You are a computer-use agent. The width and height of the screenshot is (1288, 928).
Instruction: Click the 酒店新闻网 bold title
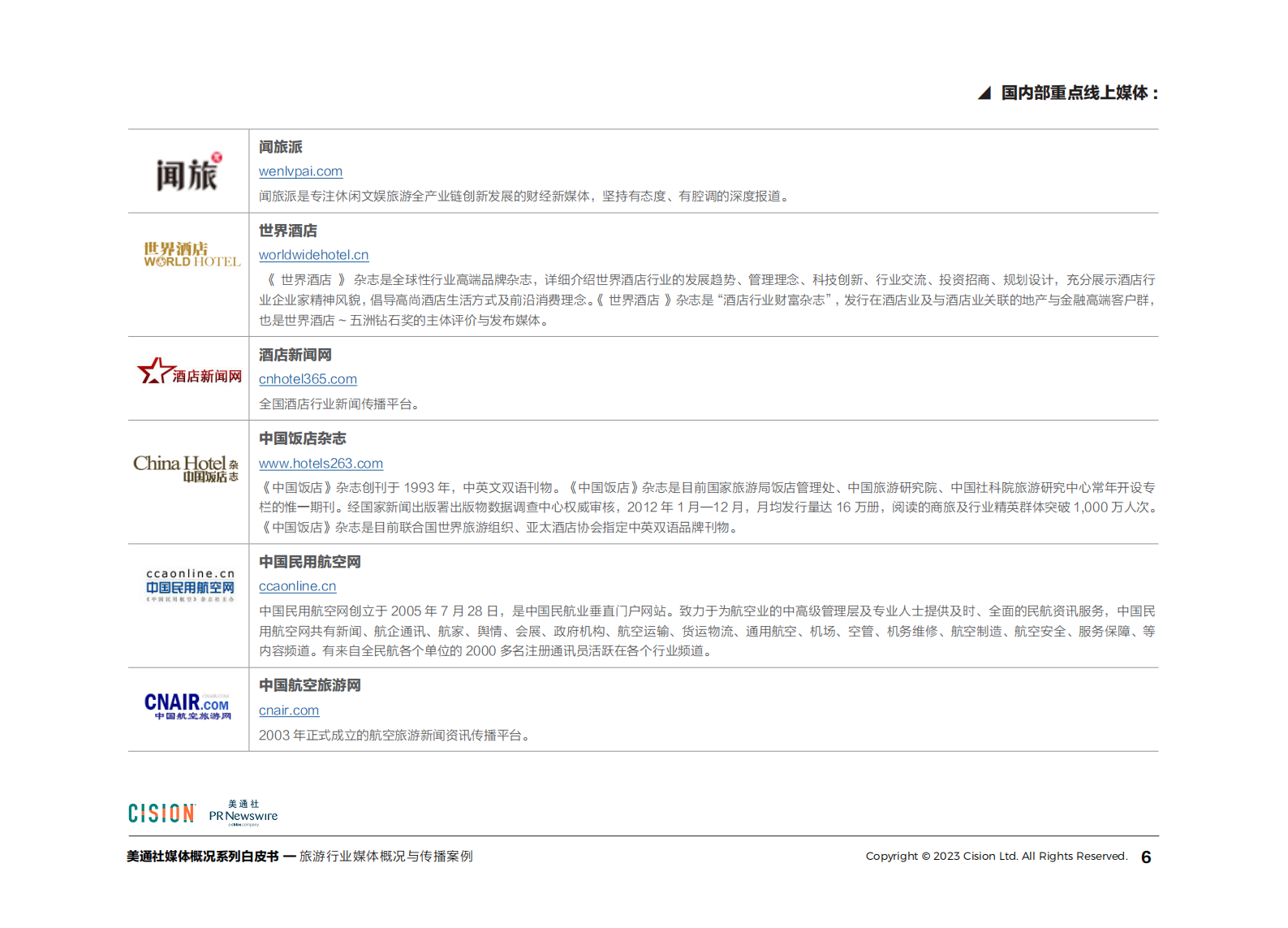[x=295, y=355]
